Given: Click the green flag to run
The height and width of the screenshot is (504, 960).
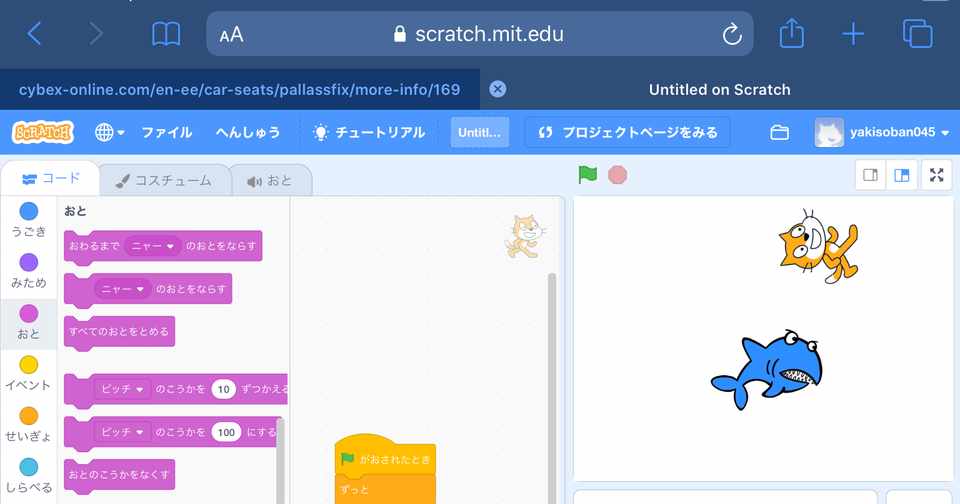Looking at the screenshot, I should click(x=587, y=175).
